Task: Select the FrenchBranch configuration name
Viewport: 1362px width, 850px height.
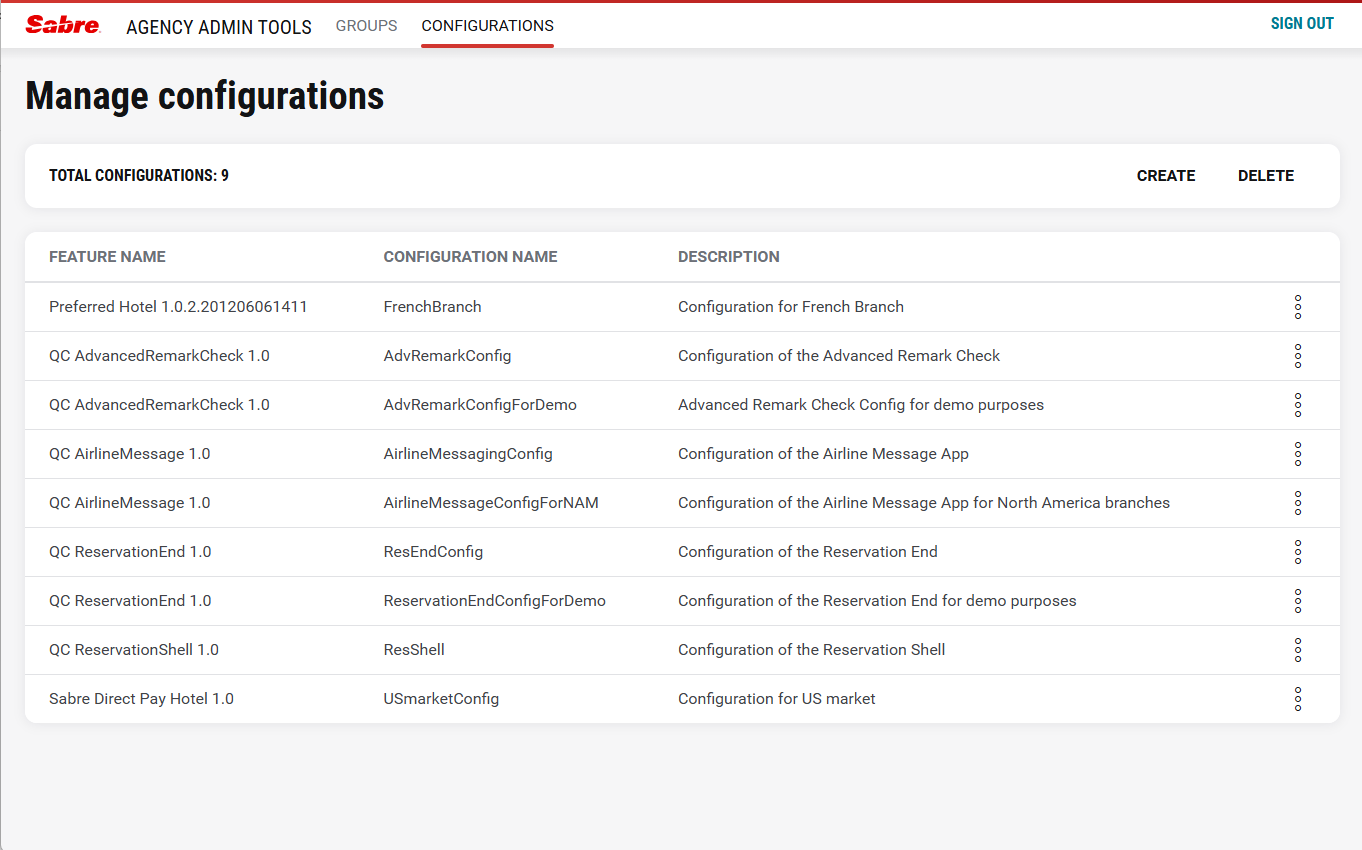Action: point(433,307)
